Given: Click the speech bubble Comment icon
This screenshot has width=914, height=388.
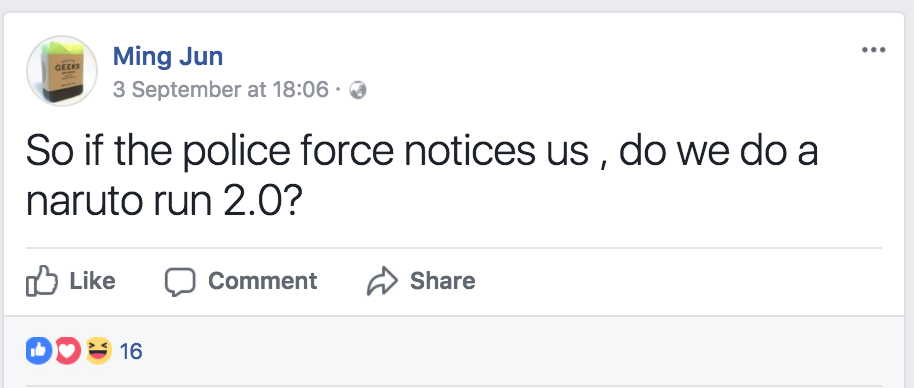Looking at the screenshot, I should point(180,282).
